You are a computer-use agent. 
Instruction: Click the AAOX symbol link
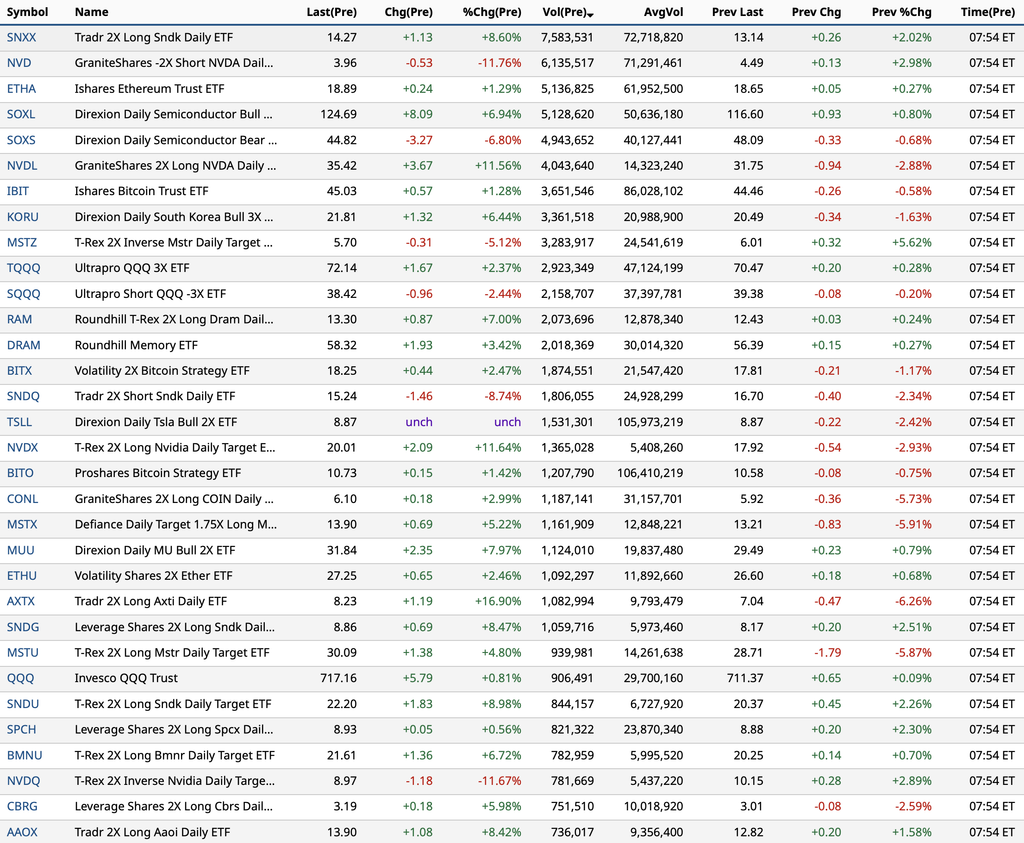pyautogui.click(x=22, y=832)
